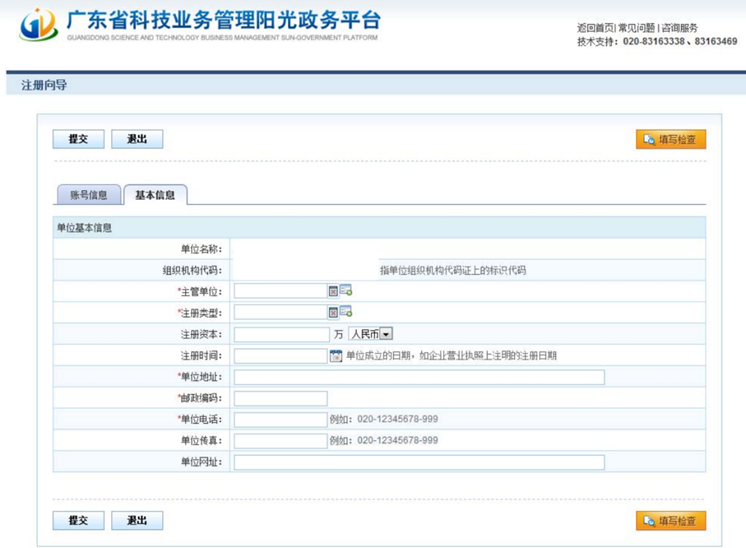Click the select icon beside 注册类型 field
The height and width of the screenshot is (548, 746).
346,312
